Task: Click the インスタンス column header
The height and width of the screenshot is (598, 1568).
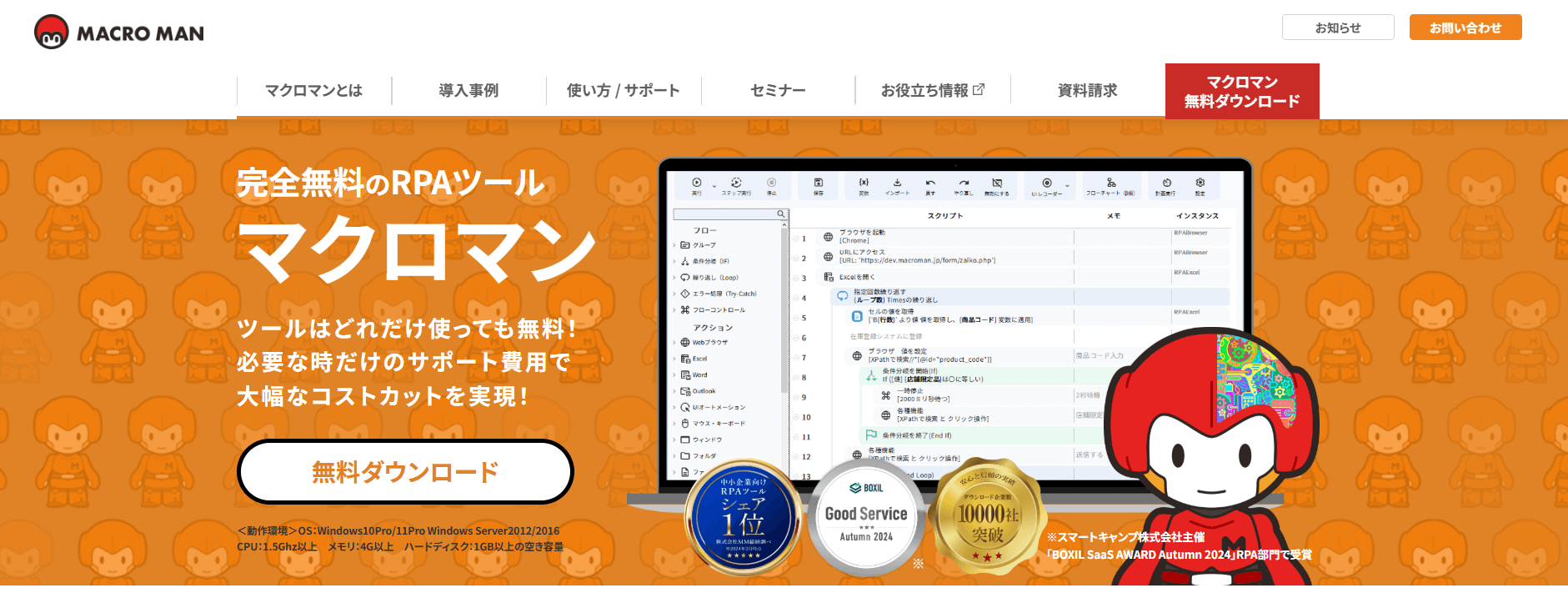Action: pyautogui.click(x=1197, y=215)
